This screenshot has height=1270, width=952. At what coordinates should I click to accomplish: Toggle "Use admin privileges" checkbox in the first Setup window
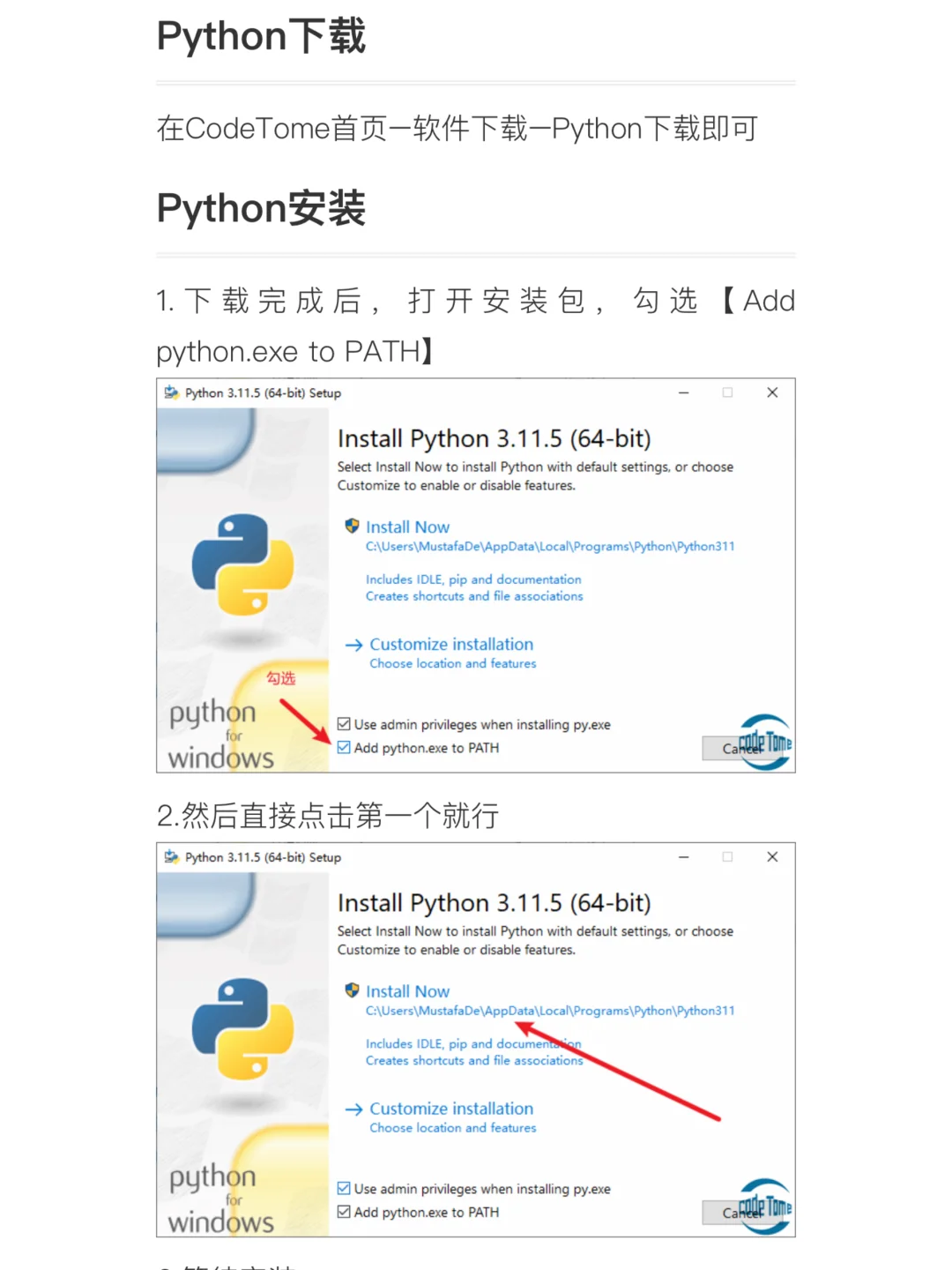(344, 724)
